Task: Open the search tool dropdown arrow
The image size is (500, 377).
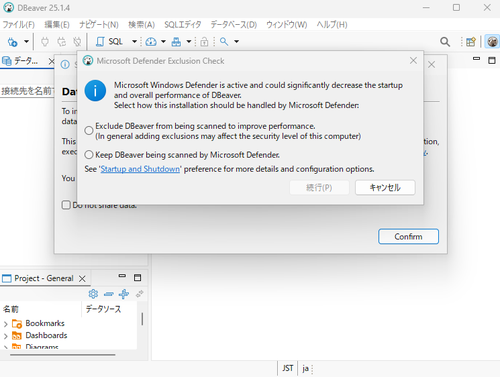Action: (236, 42)
